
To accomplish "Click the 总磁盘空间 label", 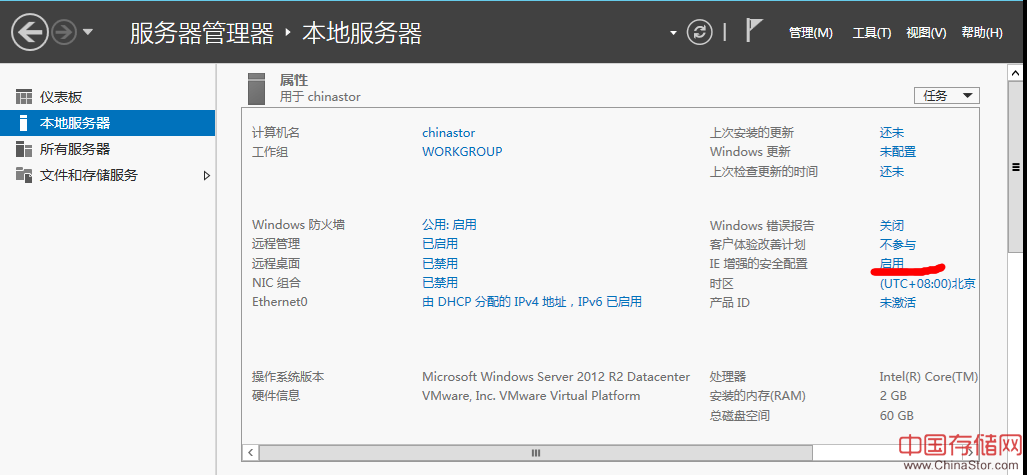I will pyautogui.click(x=739, y=415).
